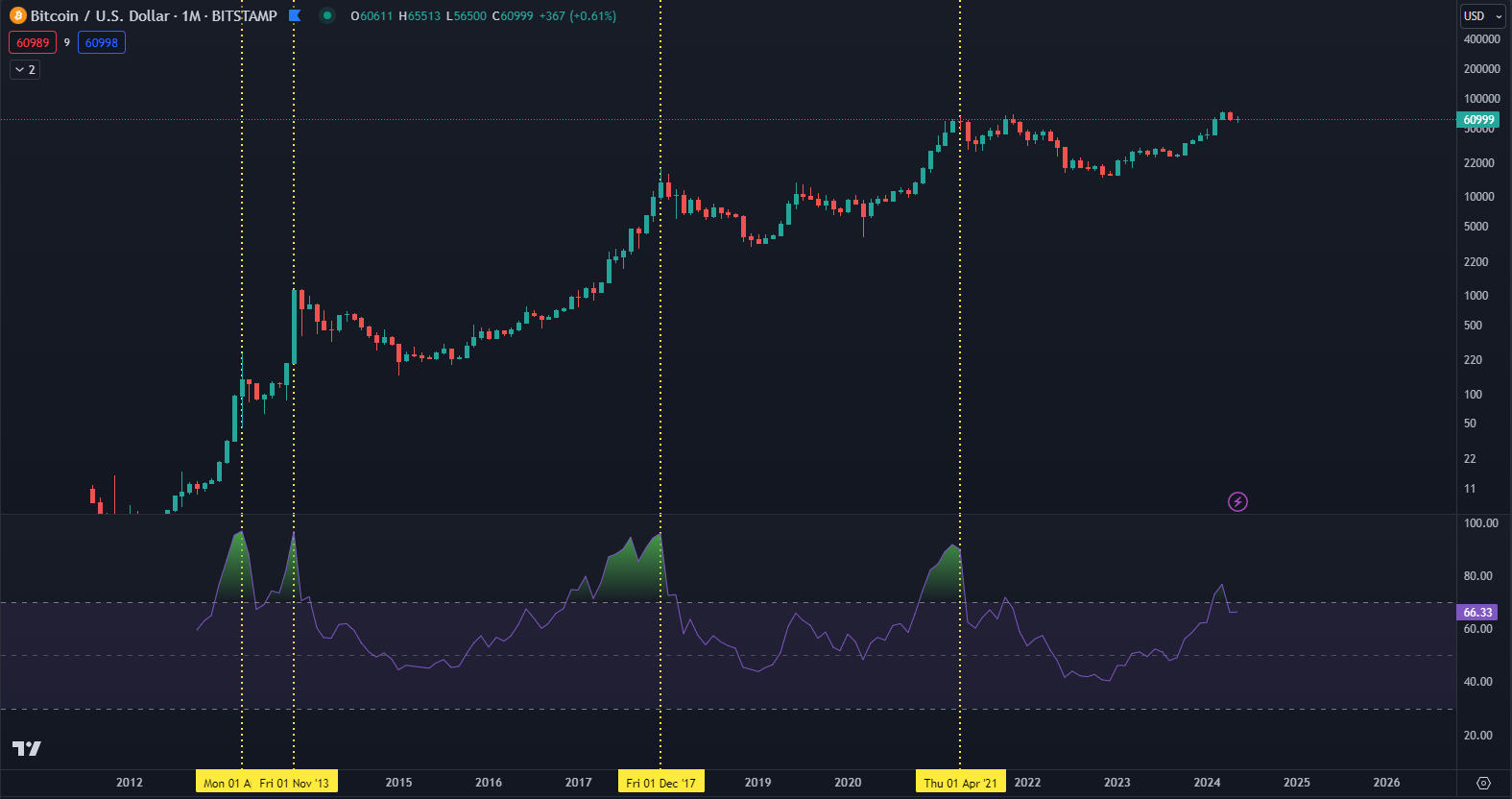
Task: Click the 2012 label on time axis
Action: [x=130, y=783]
